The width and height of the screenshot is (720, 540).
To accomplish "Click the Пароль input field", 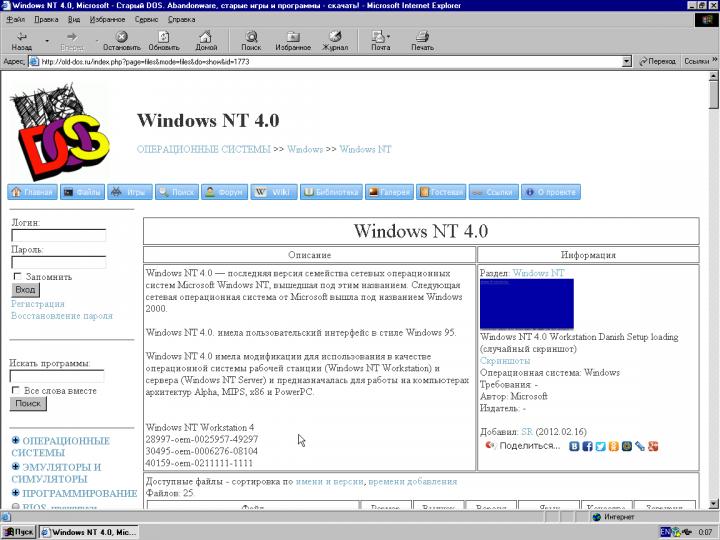I will coord(59,262).
